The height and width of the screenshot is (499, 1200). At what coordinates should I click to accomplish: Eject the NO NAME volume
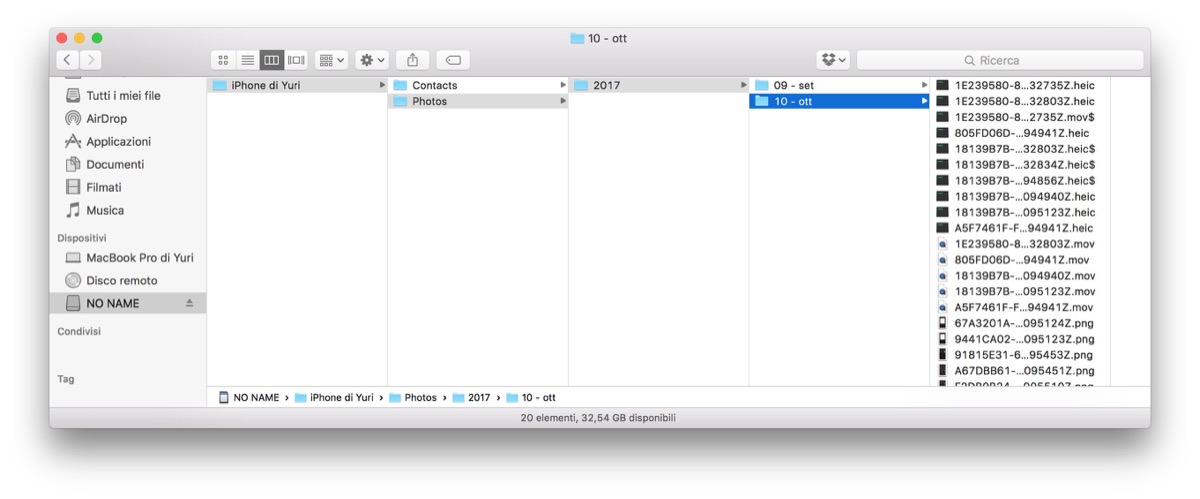(x=190, y=303)
